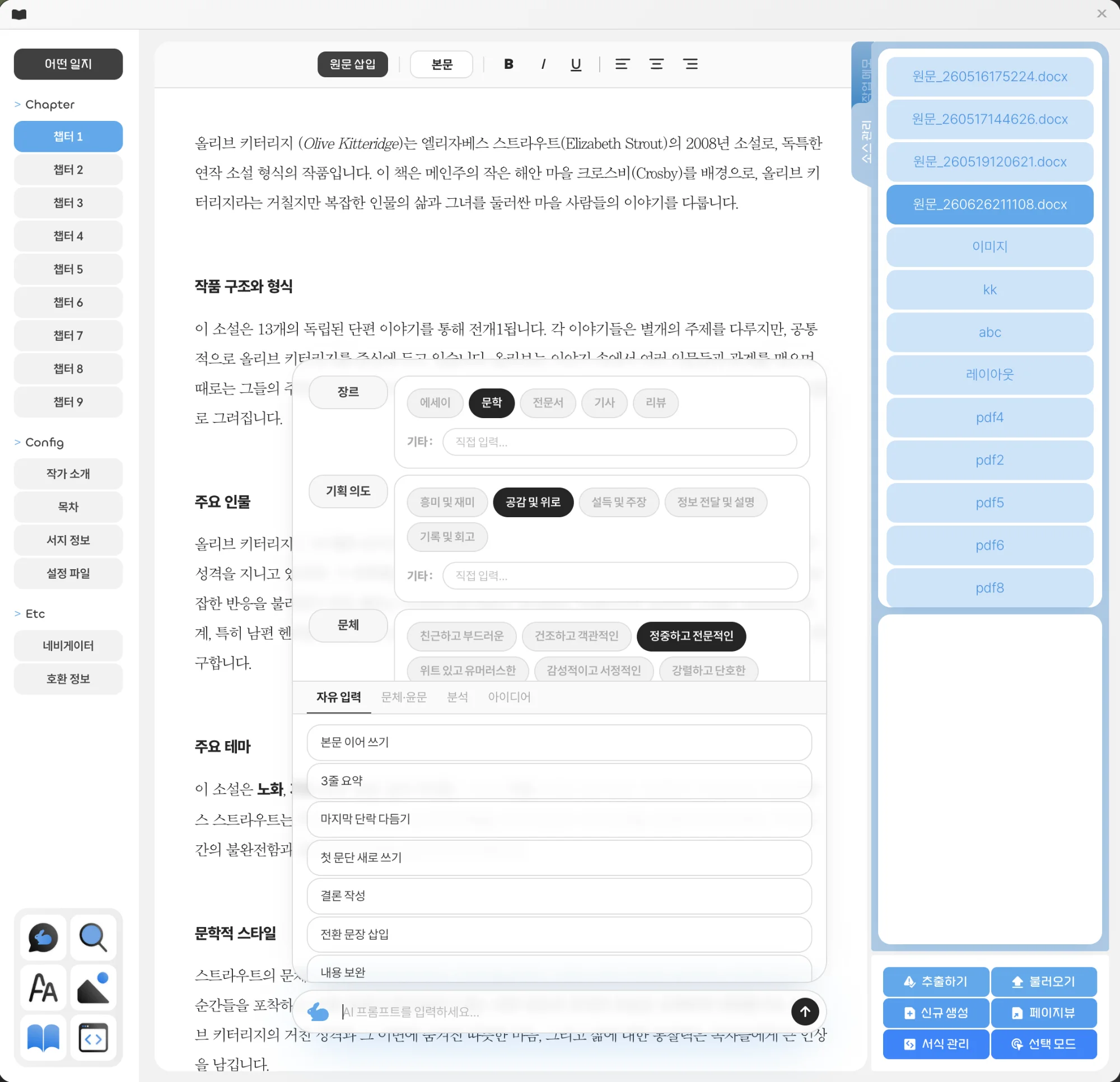This screenshot has height=1082, width=1120.
Task: Toggle underline formatting icon
Action: point(576,64)
